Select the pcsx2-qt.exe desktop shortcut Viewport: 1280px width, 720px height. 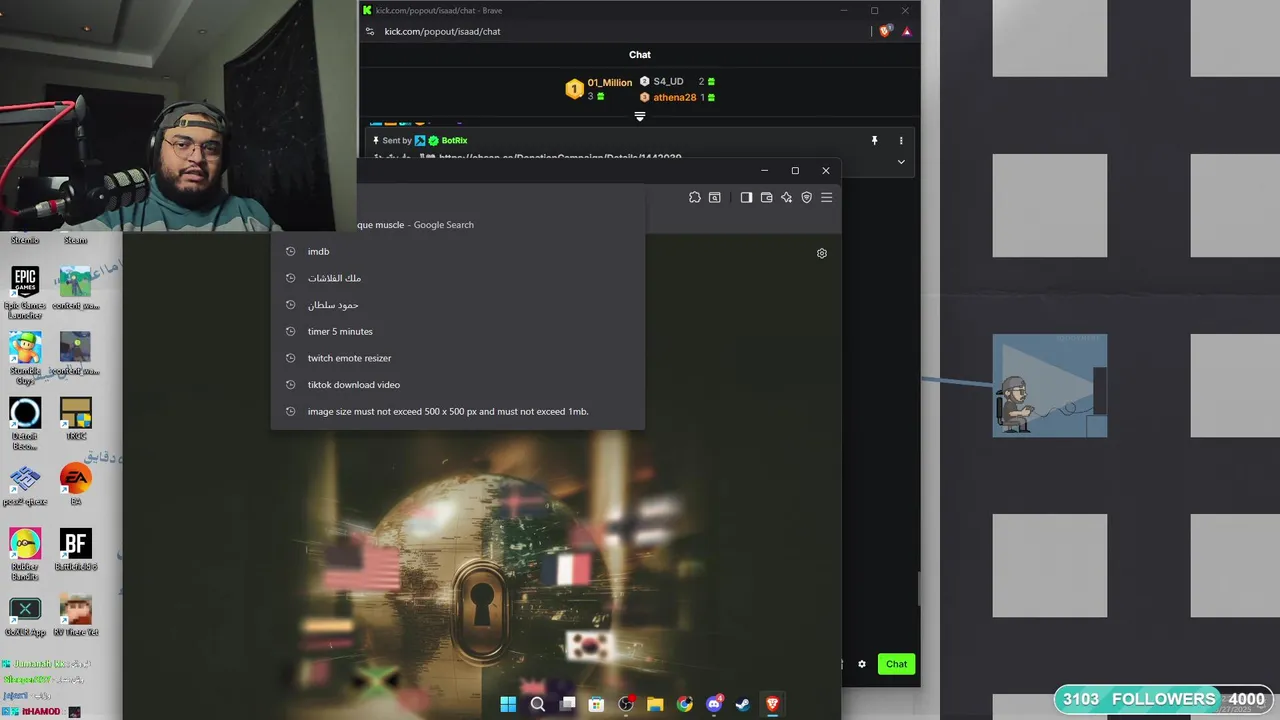point(25,486)
